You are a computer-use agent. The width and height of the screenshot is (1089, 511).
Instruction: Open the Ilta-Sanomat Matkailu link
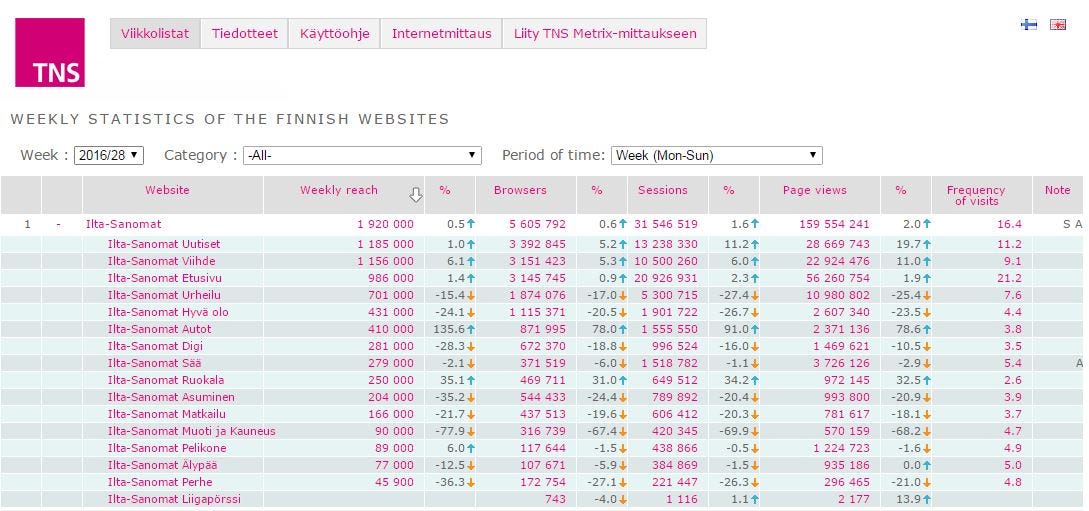[x=167, y=414]
